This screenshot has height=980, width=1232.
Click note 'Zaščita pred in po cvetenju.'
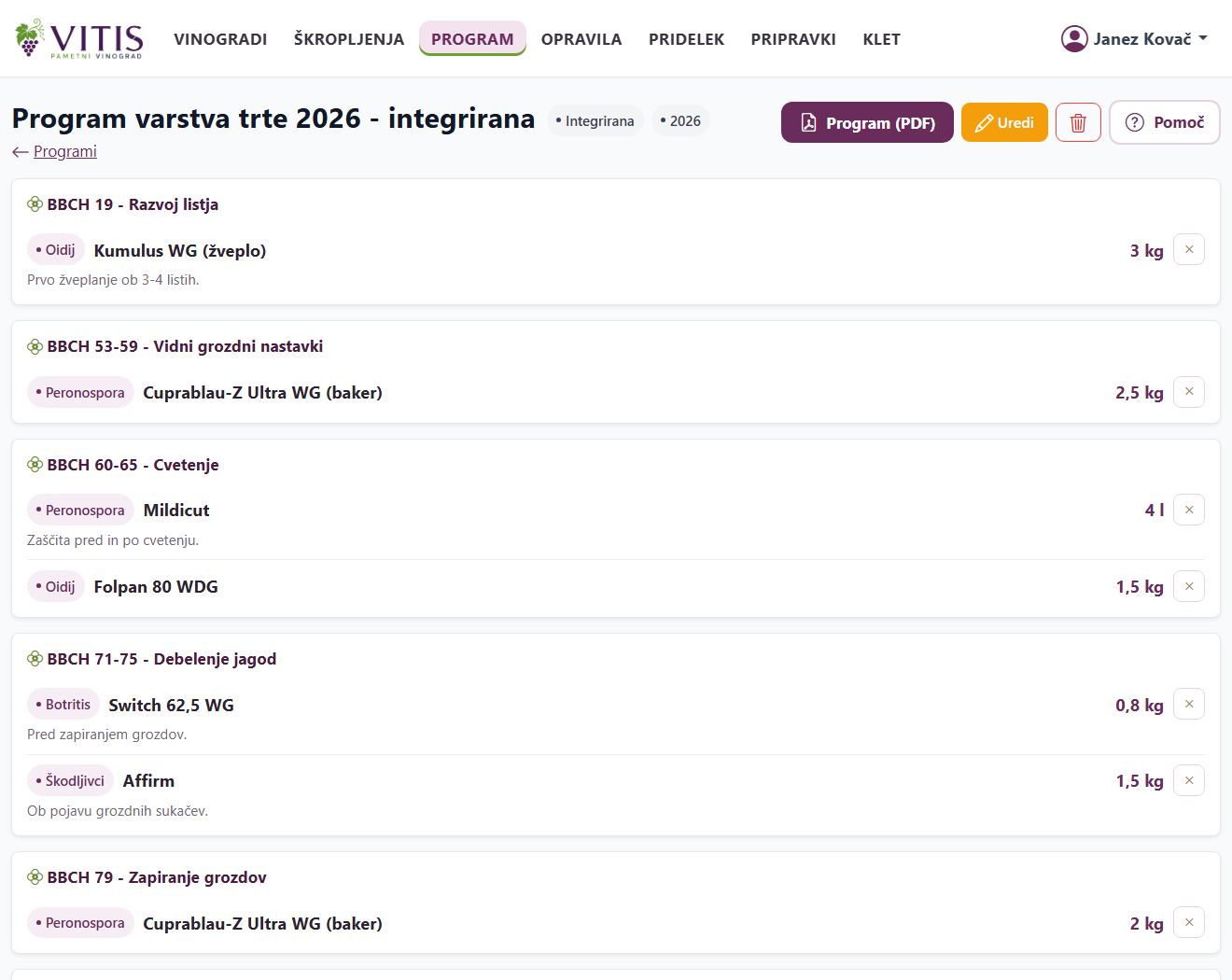pyautogui.click(x=113, y=540)
